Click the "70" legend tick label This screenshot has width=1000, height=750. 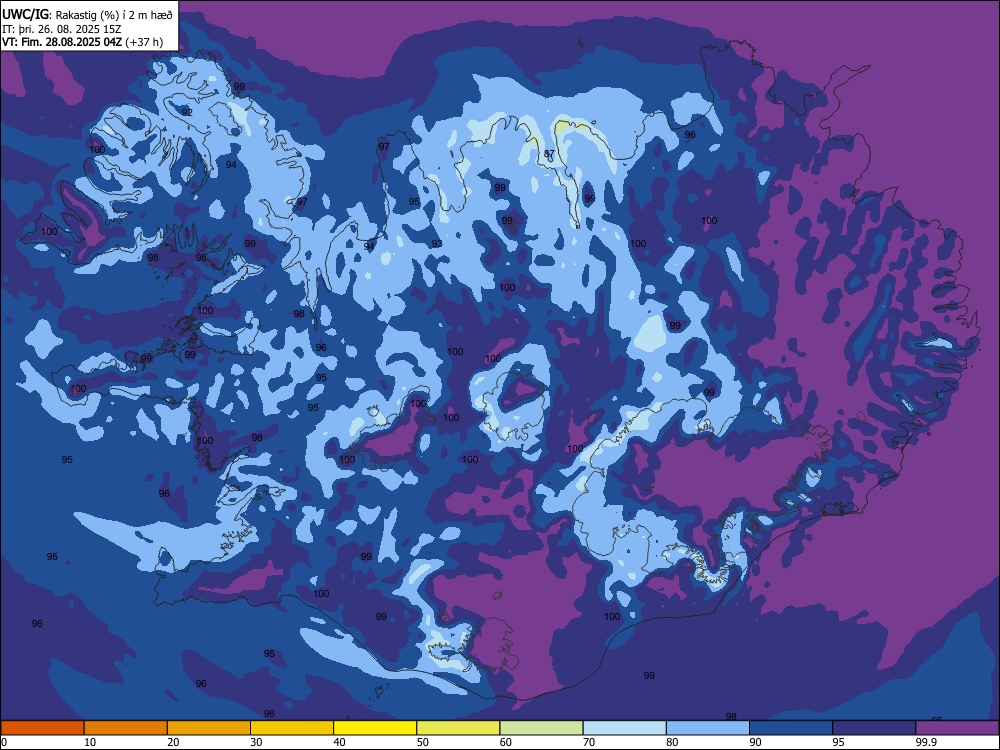589,742
